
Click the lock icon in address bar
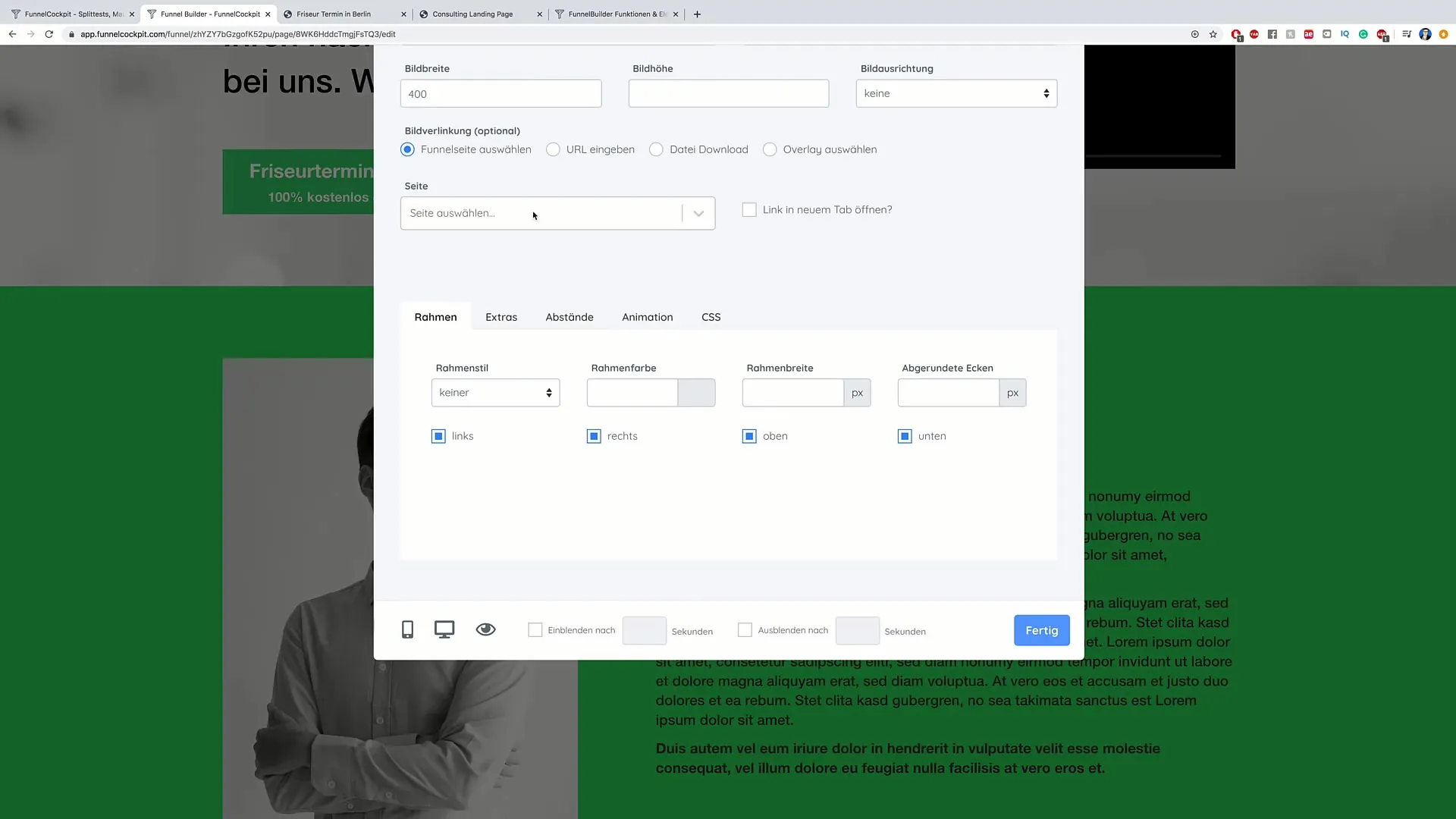click(71, 34)
